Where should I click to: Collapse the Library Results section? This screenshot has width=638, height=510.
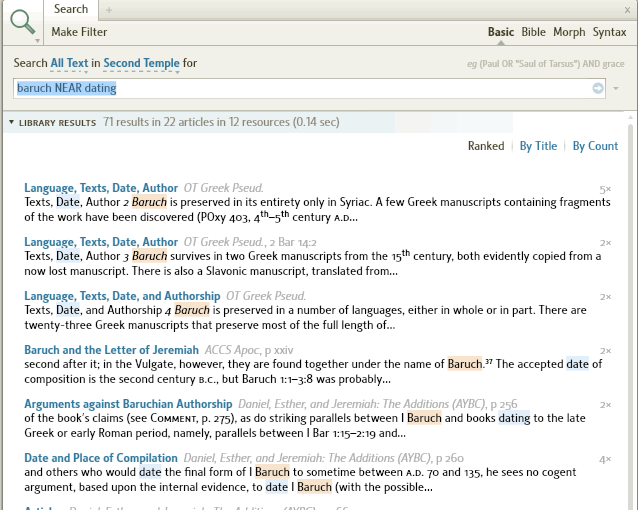11,122
